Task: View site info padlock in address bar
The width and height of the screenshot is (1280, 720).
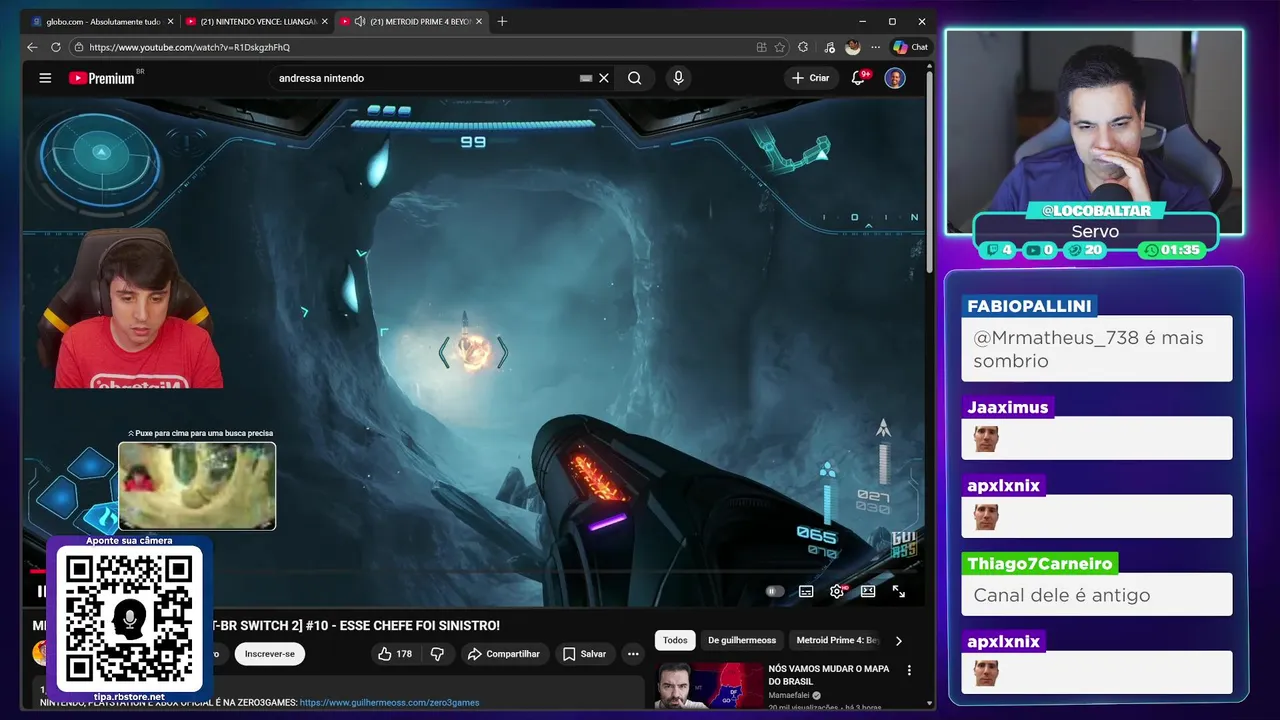Action: pyautogui.click(x=78, y=47)
